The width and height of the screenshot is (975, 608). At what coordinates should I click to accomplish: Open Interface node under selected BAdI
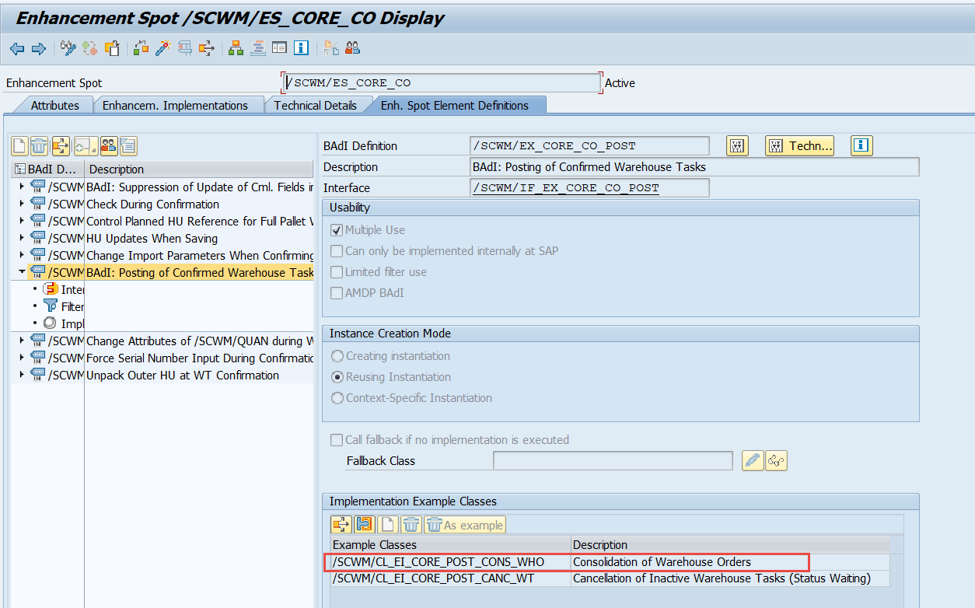pos(64,290)
